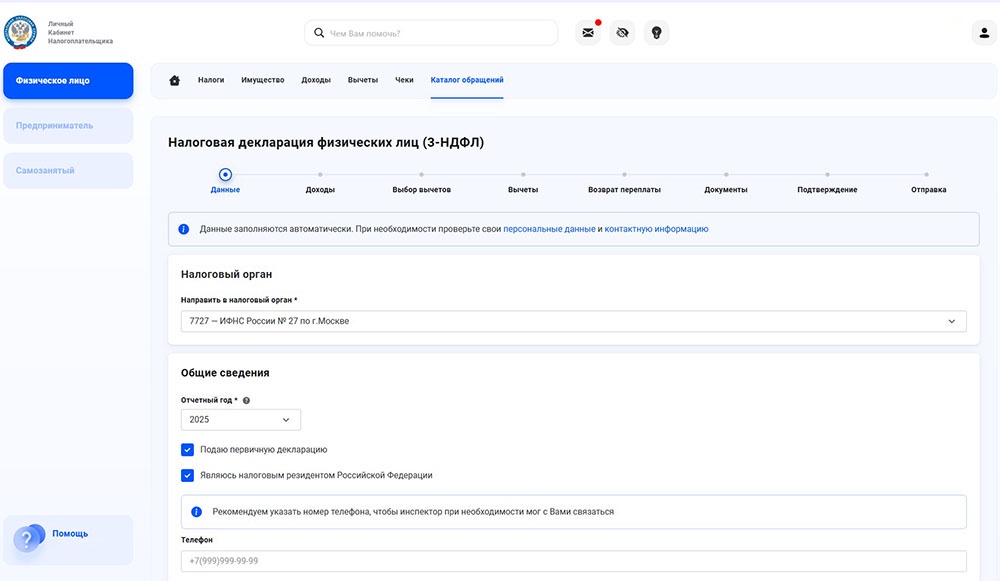Open the messages envelope icon with notification
1000x581 pixels.
(588, 32)
